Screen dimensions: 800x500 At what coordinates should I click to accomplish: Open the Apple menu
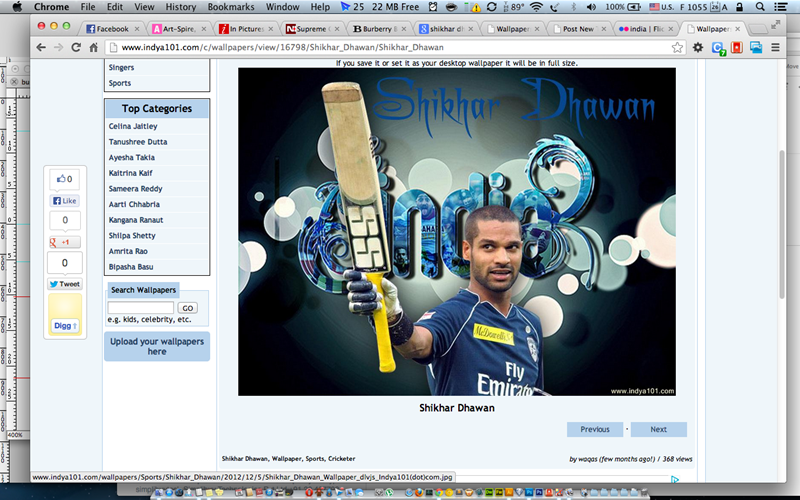pyautogui.click(x=16, y=7)
